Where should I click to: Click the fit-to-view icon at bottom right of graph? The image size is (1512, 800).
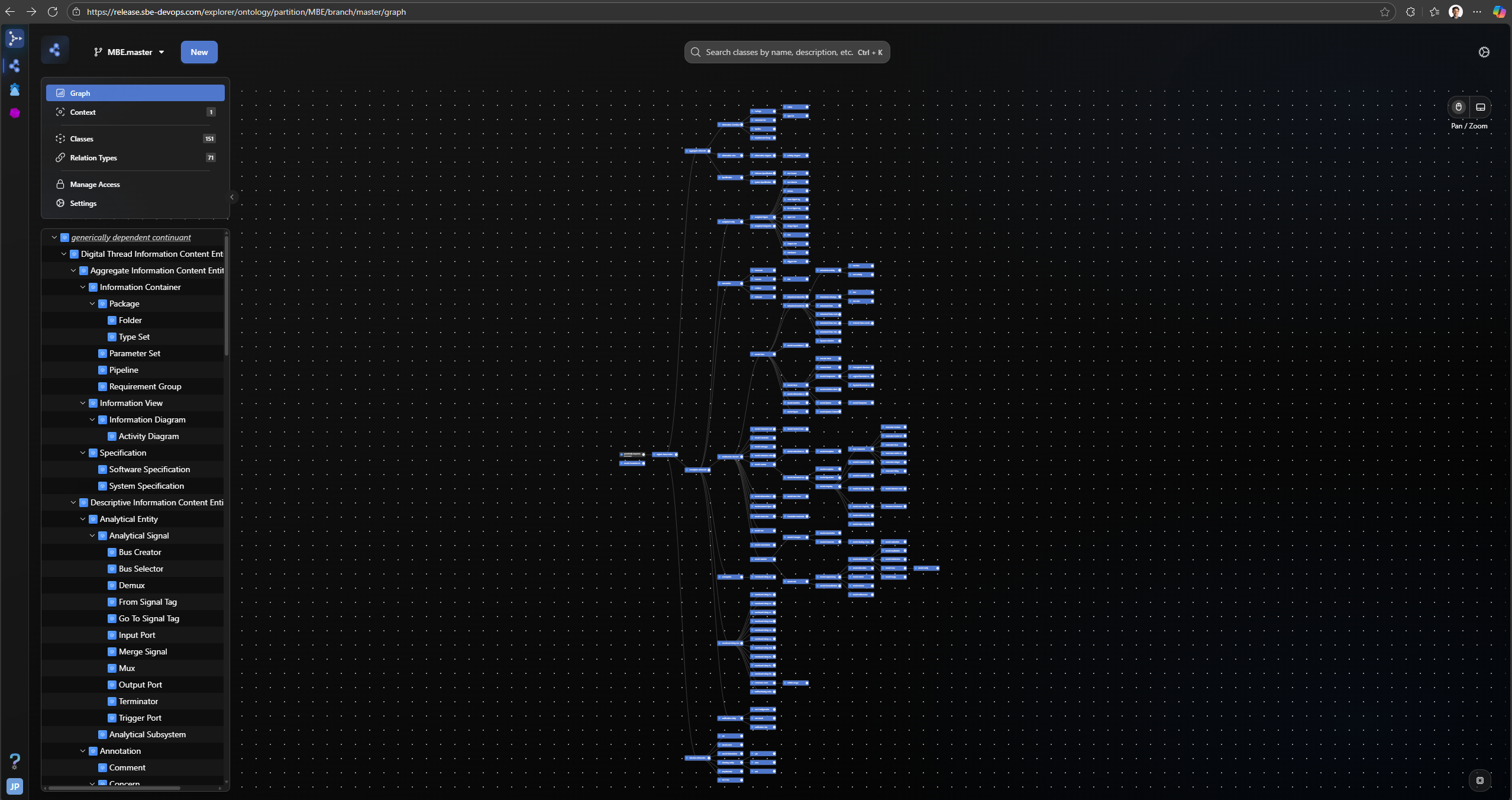coord(1479,780)
